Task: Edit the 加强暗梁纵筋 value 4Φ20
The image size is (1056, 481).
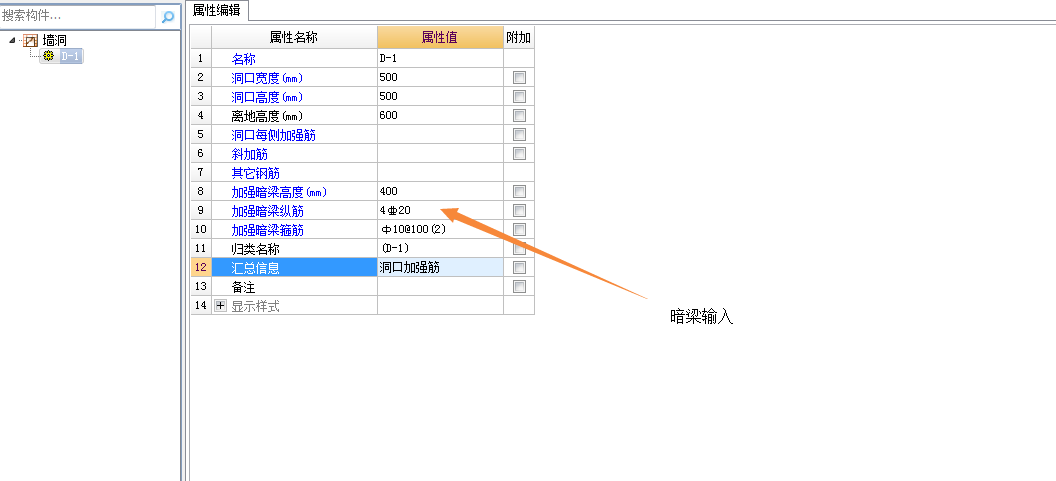Action: [x=440, y=210]
